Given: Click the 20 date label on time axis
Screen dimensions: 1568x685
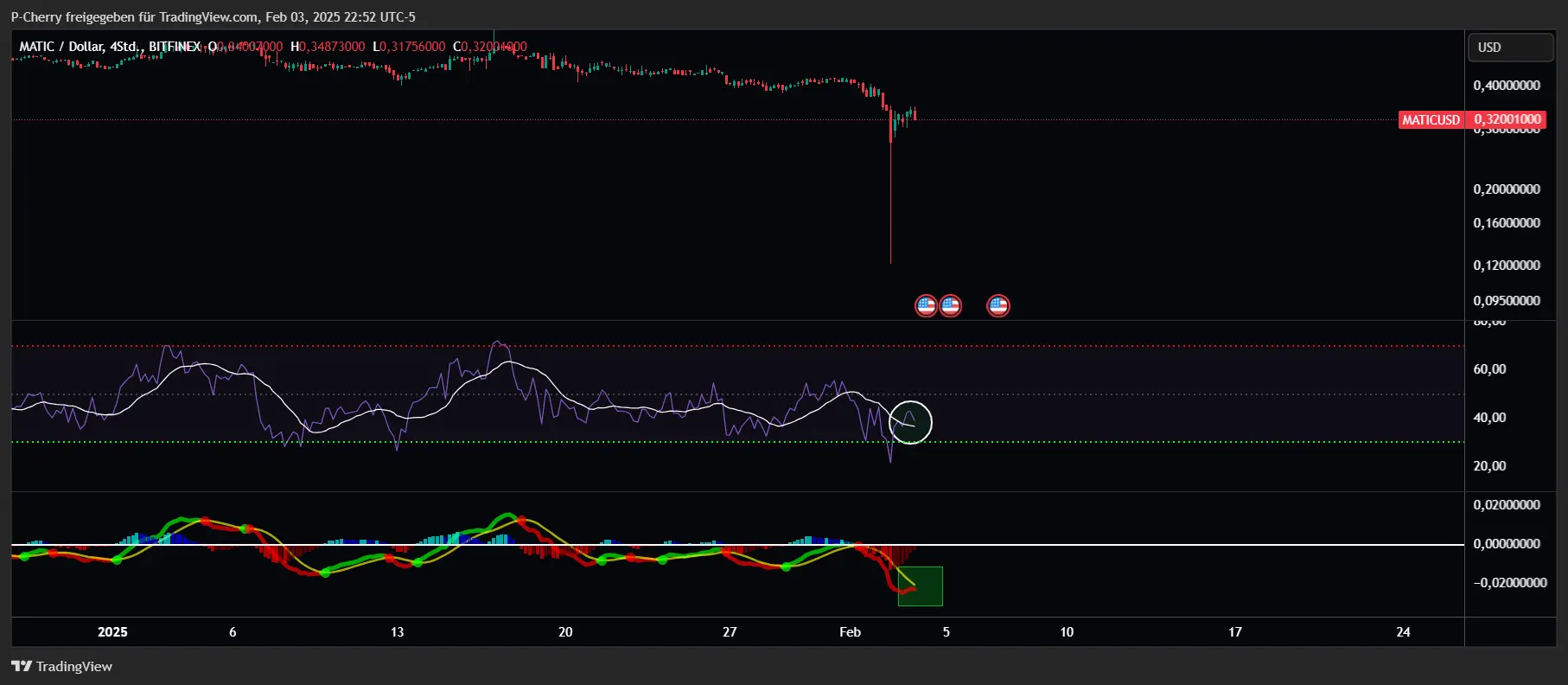Looking at the screenshot, I should pyautogui.click(x=565, y=632).
